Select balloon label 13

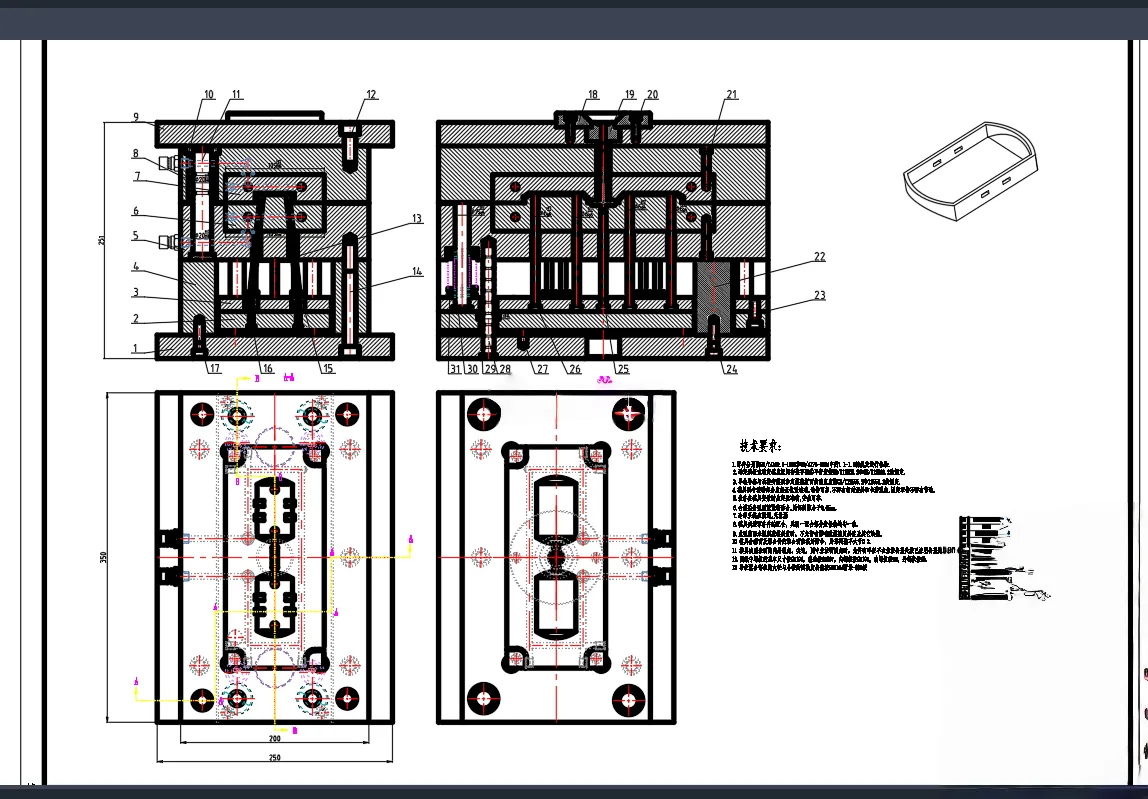pyautogui.click(x=417, y=218)
